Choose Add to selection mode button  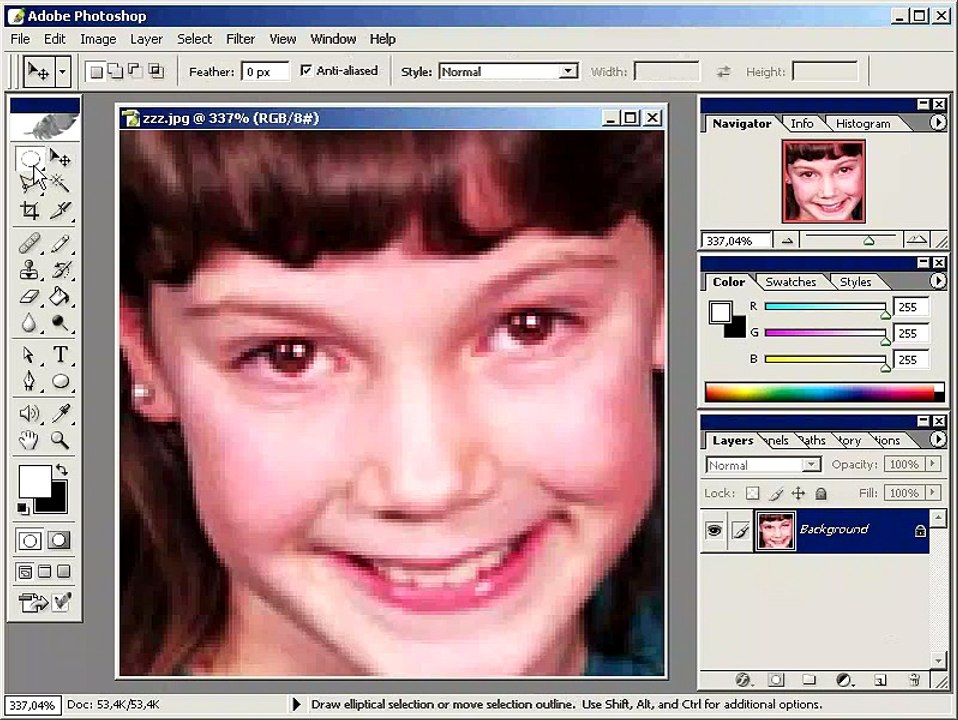pyautogui.click(x=114, y=72)
